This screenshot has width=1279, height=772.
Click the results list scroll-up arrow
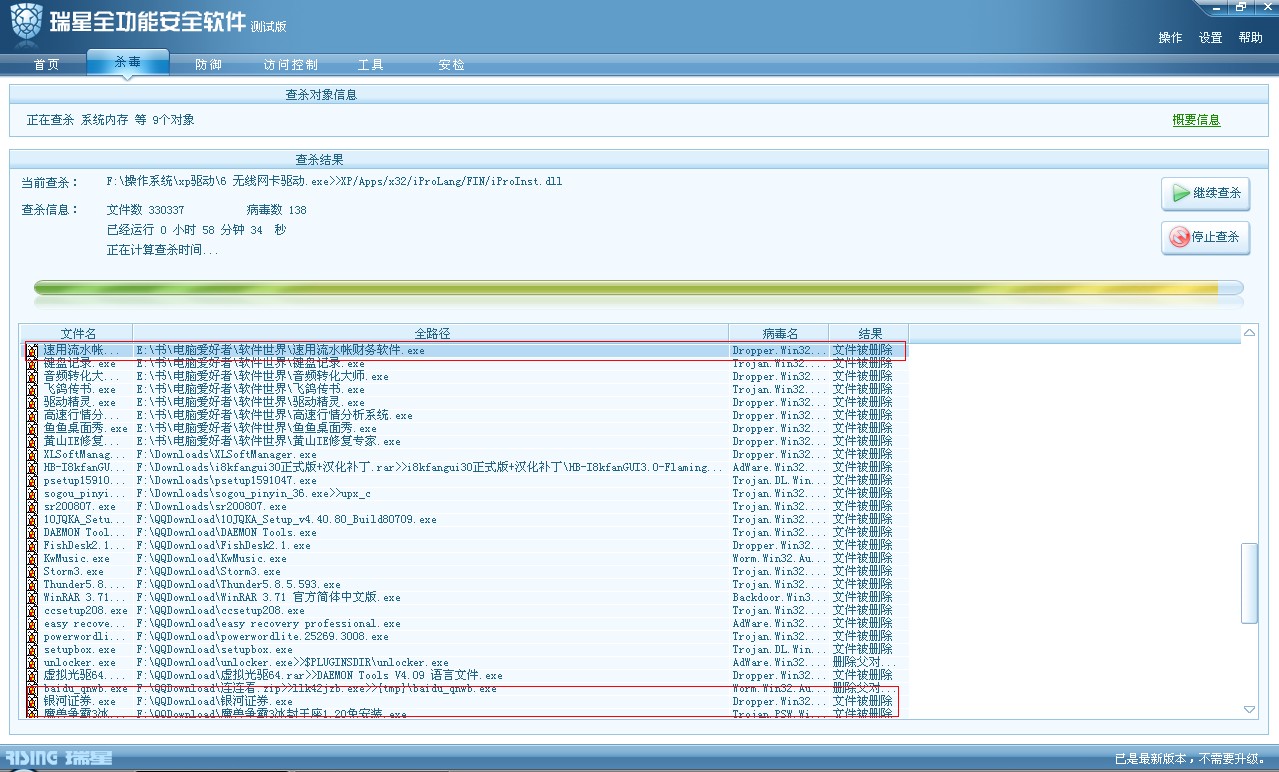coord(1249,332)
